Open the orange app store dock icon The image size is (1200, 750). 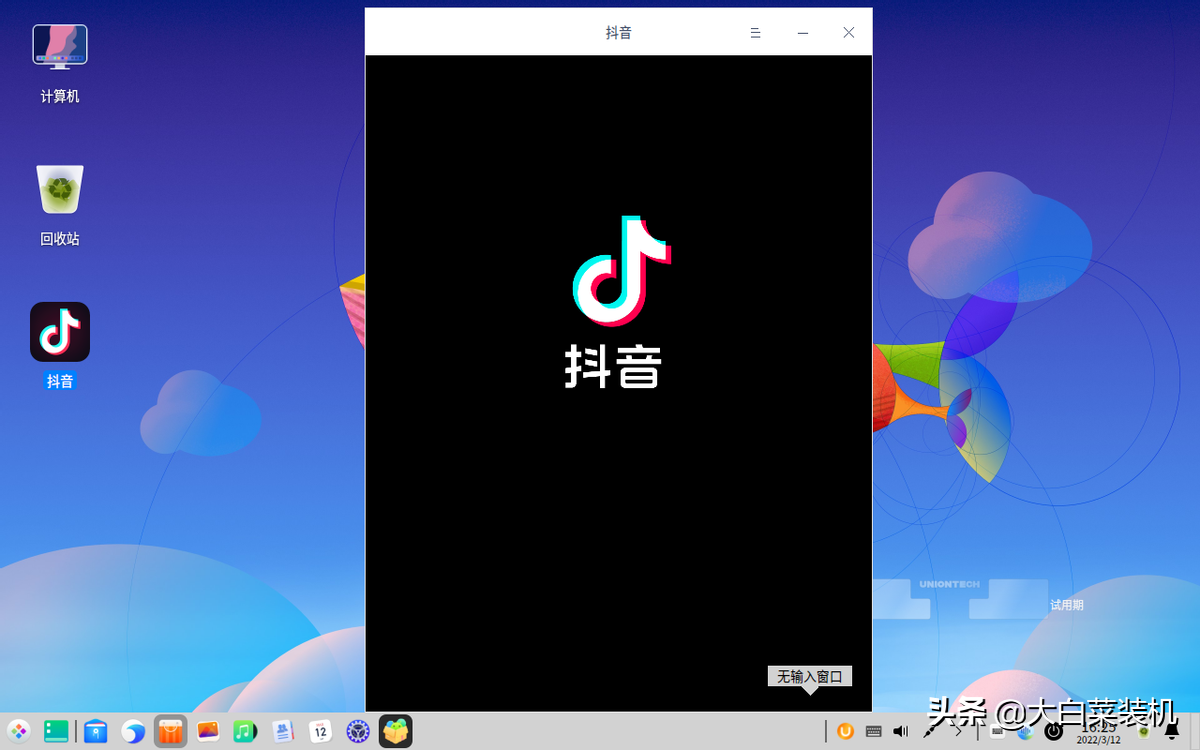(x=171, y=731)
